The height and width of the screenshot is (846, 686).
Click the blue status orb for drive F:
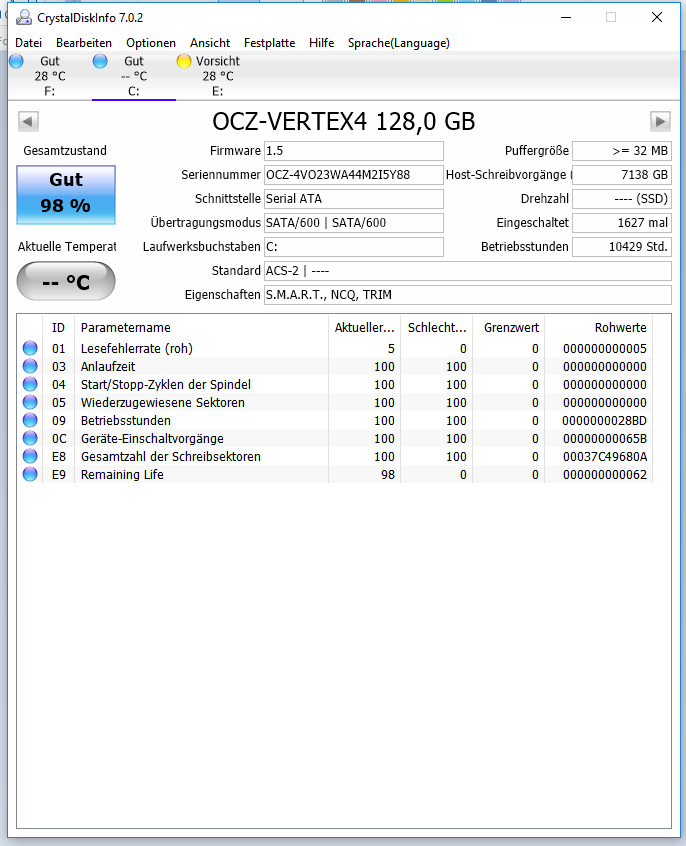(17, 61)
